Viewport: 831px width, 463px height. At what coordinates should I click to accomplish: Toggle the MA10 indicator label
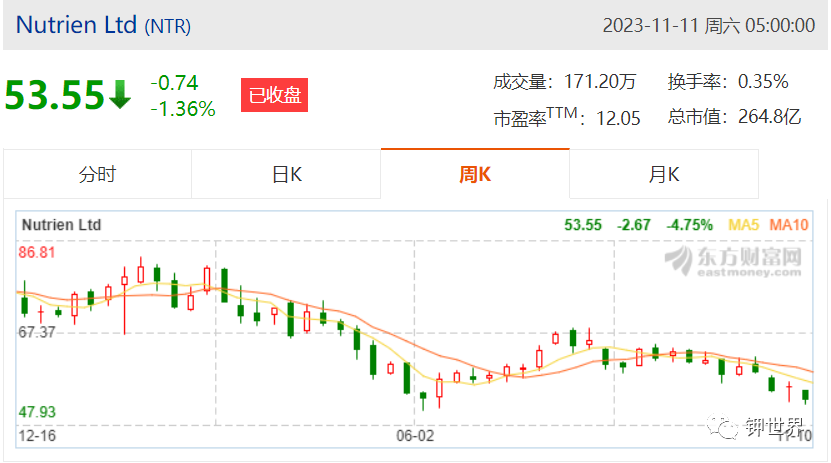click(x=789, y=225)
